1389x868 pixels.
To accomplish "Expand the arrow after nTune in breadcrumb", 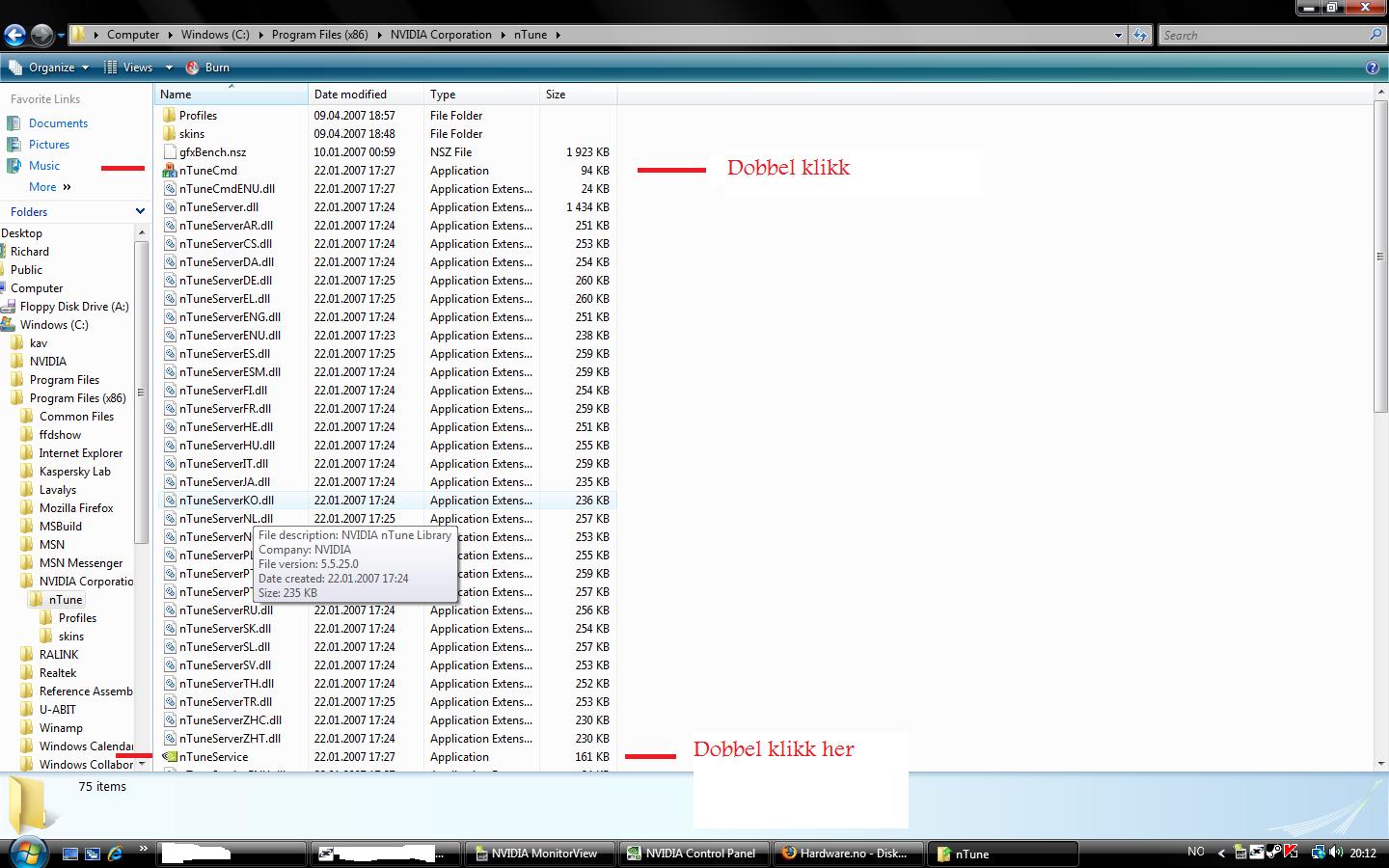I will pyautogui.click(x=557, y=35).
